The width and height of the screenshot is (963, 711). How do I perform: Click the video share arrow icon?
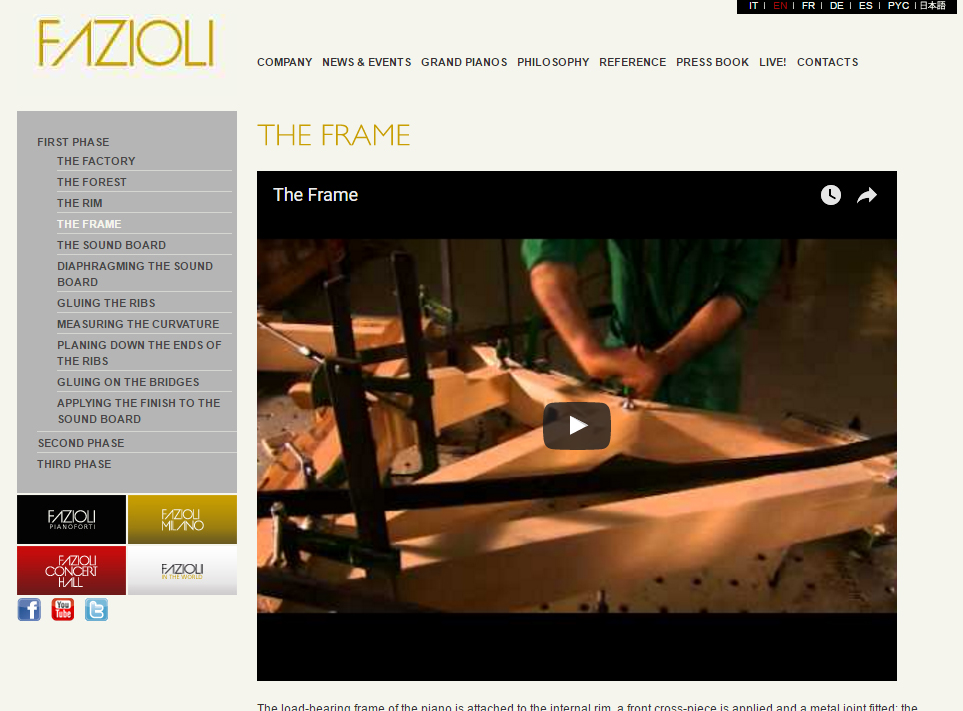point(867,195)
